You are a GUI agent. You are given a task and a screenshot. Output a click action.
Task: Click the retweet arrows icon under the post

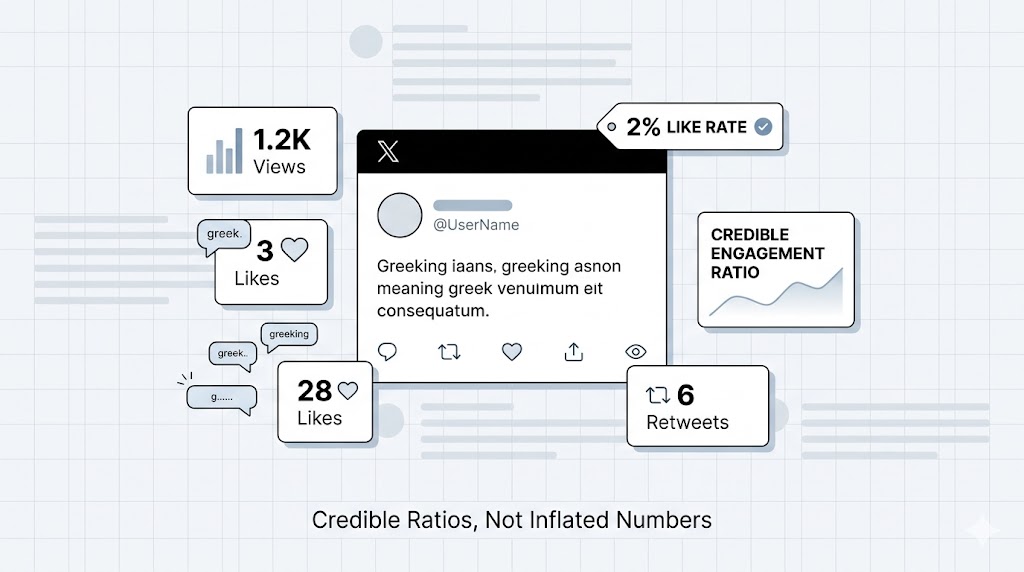449,351
